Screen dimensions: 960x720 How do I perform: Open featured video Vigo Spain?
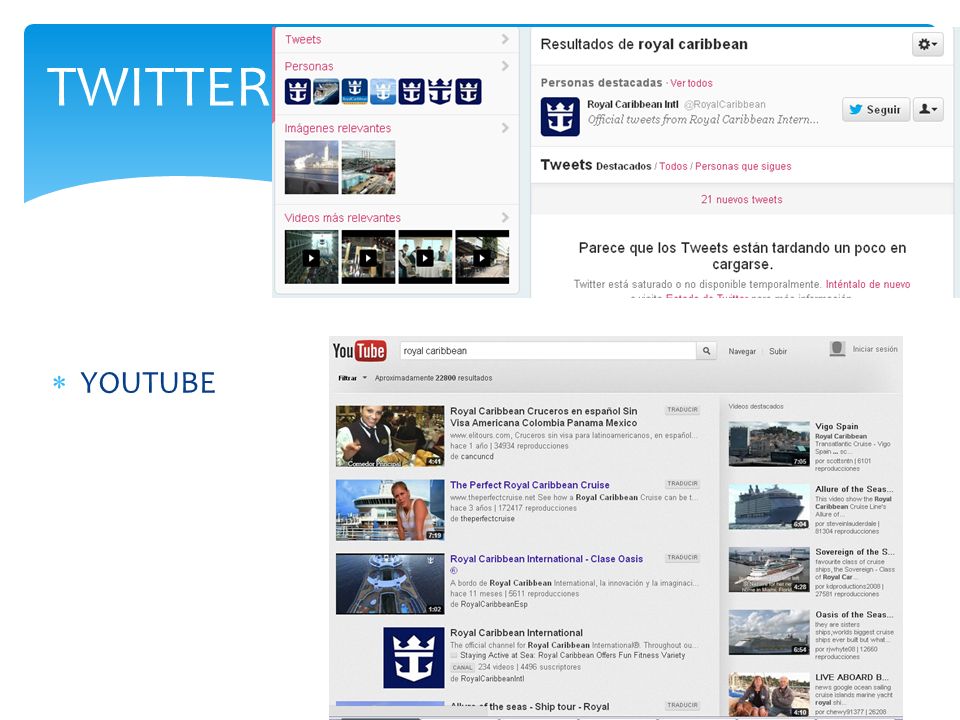pyautogui.click(x=836, y=426)
